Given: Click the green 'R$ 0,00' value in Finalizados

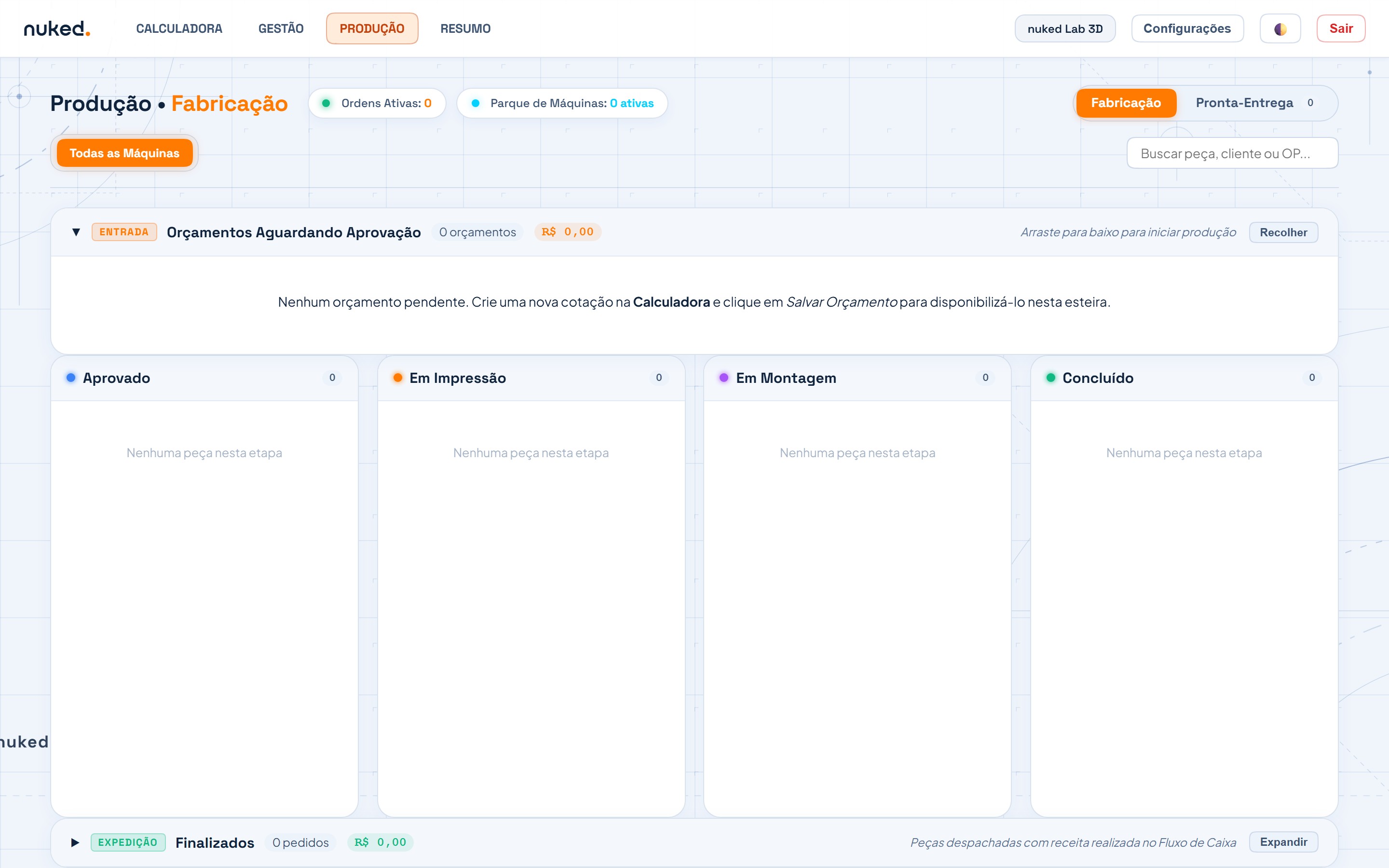Looking at the screenshot, I should point(381,842).
